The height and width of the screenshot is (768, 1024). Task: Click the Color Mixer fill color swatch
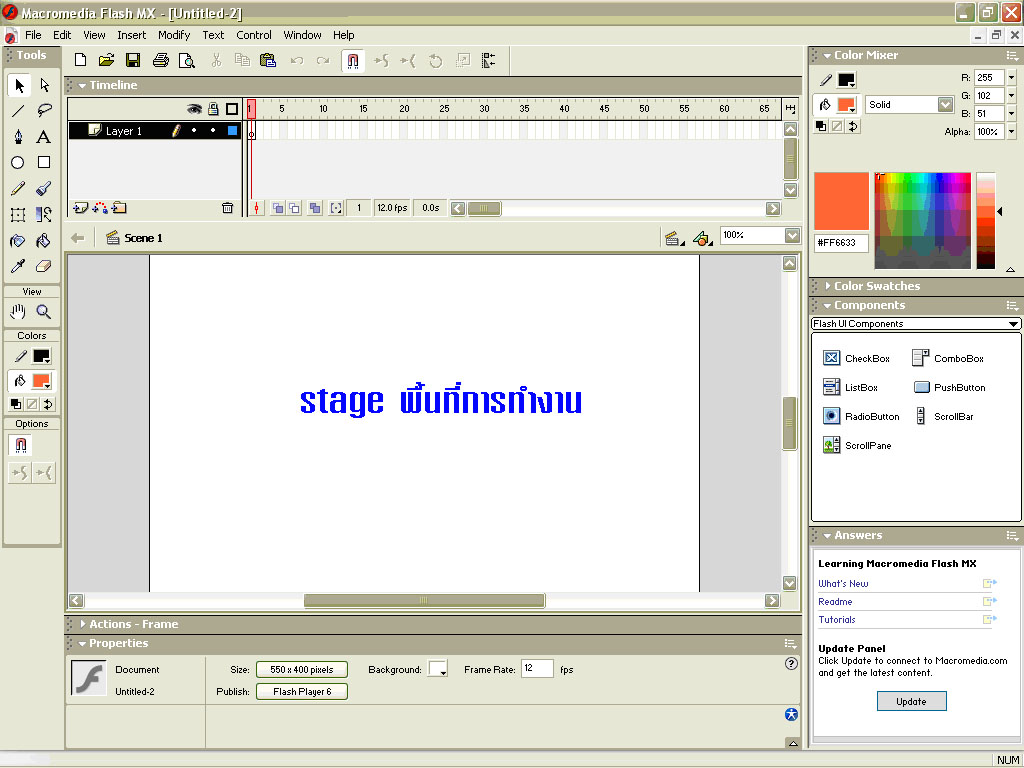coord(846,104)
